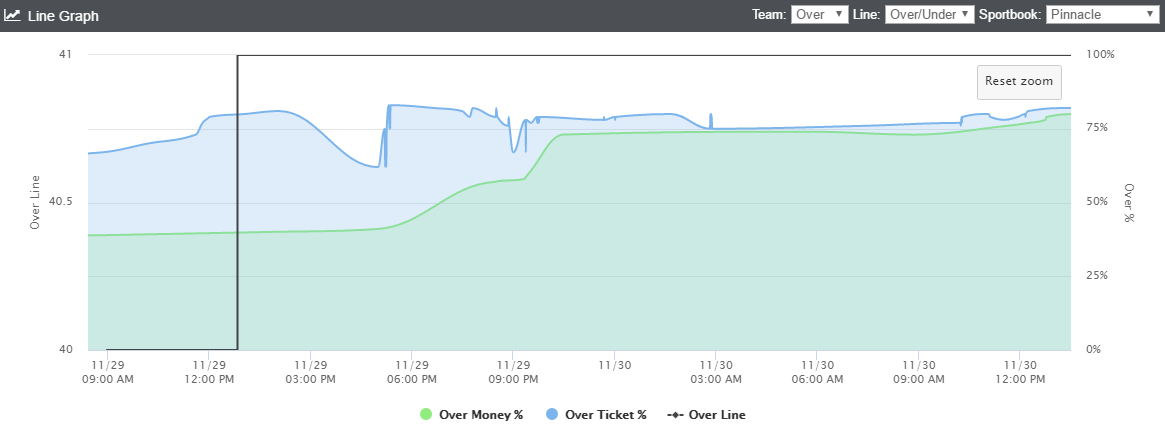Toggle the Over Ticket % legend series

[x=596, y=414]
